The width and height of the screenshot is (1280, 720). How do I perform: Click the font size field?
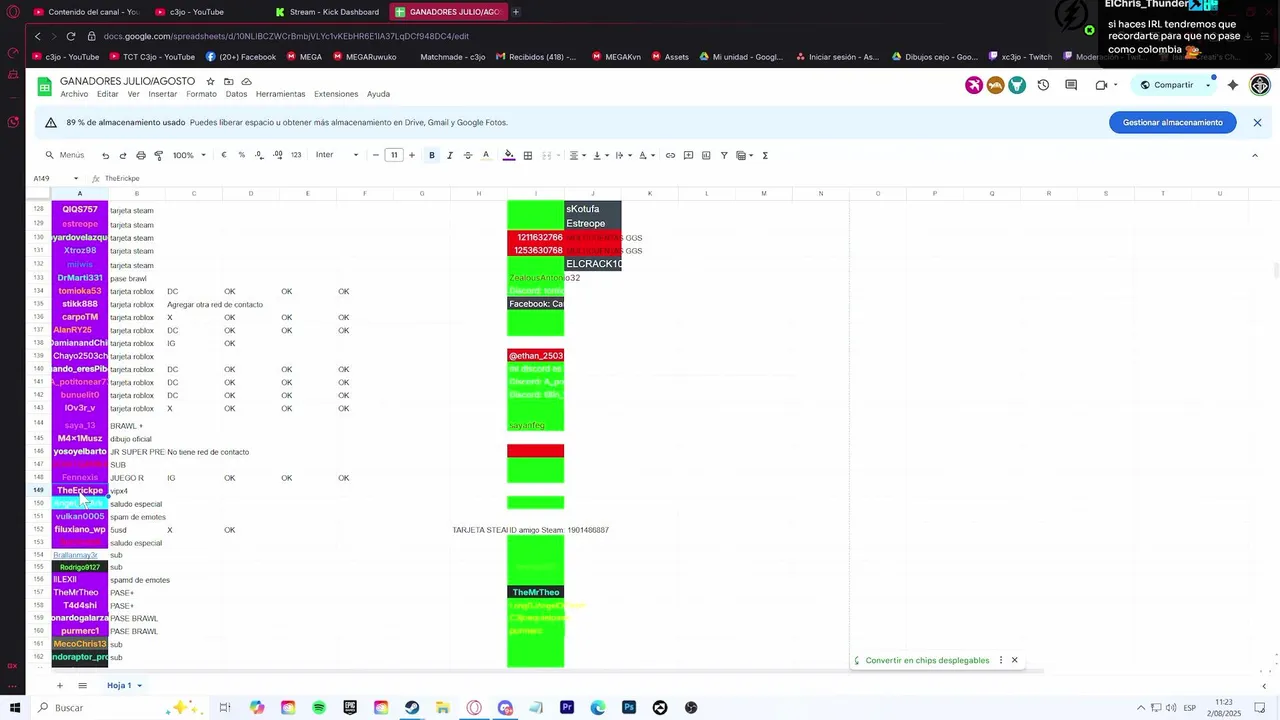[394, 155]
